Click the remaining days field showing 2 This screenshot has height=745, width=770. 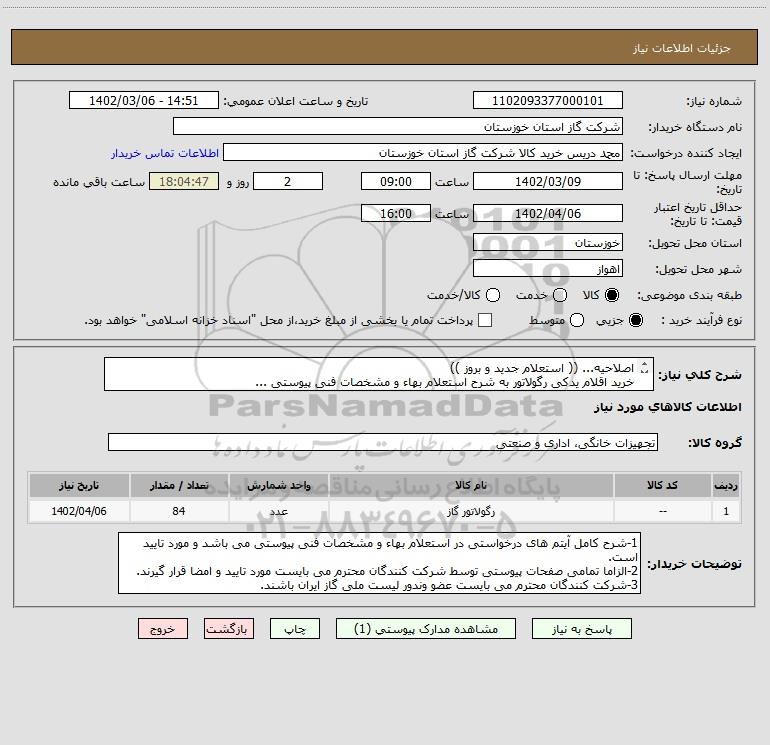(x=288, y=181)
